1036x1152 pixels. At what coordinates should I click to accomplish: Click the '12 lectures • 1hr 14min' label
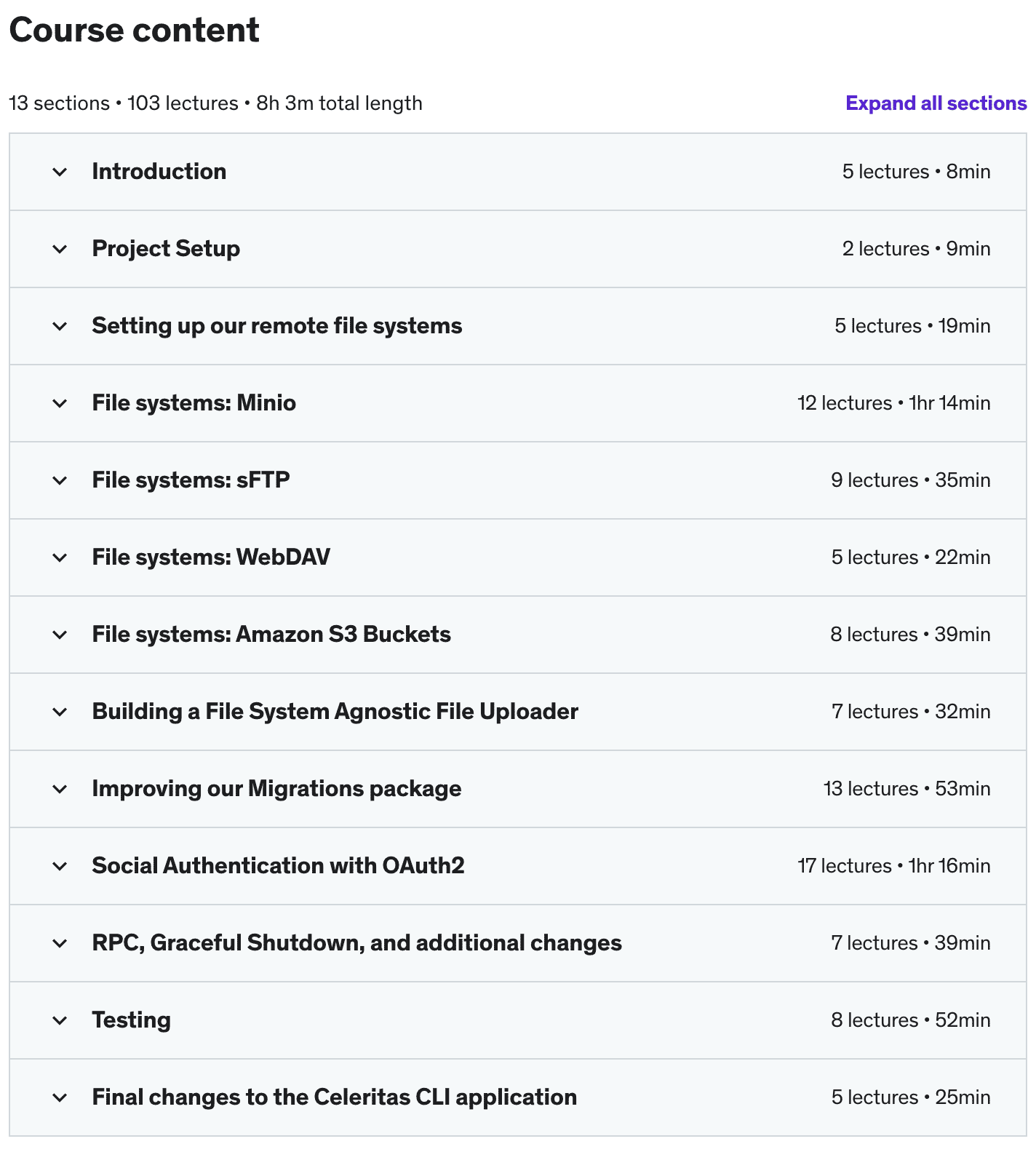[893, 403]
